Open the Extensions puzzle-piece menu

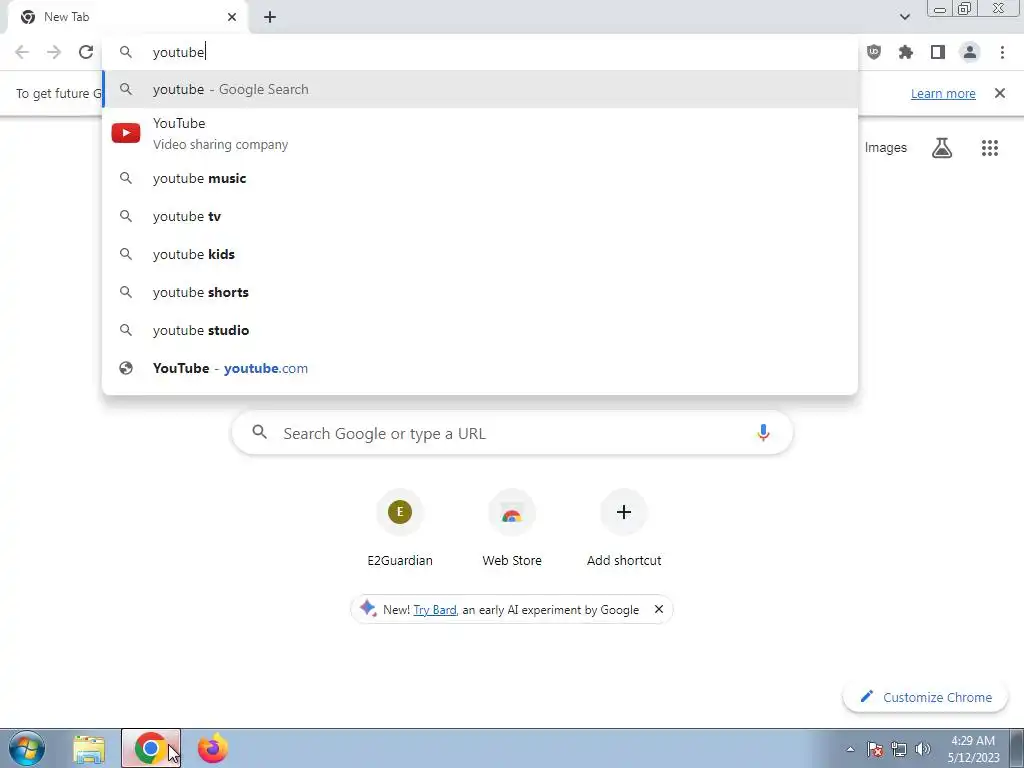(x=906, y=52)
